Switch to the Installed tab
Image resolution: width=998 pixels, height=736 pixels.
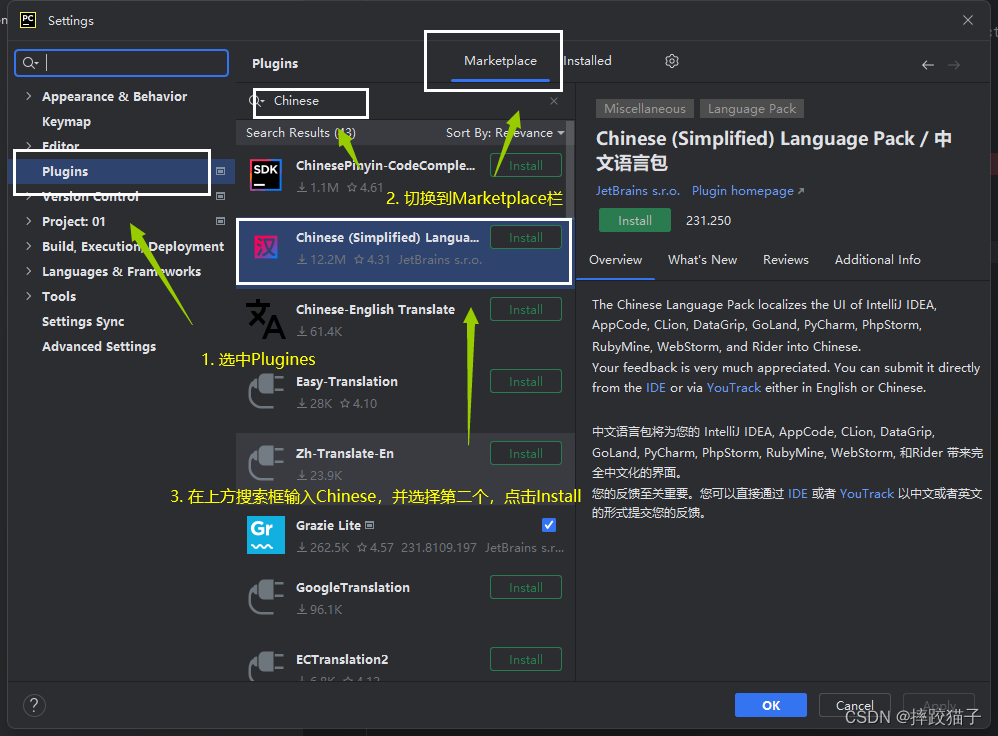pos(587,61)
